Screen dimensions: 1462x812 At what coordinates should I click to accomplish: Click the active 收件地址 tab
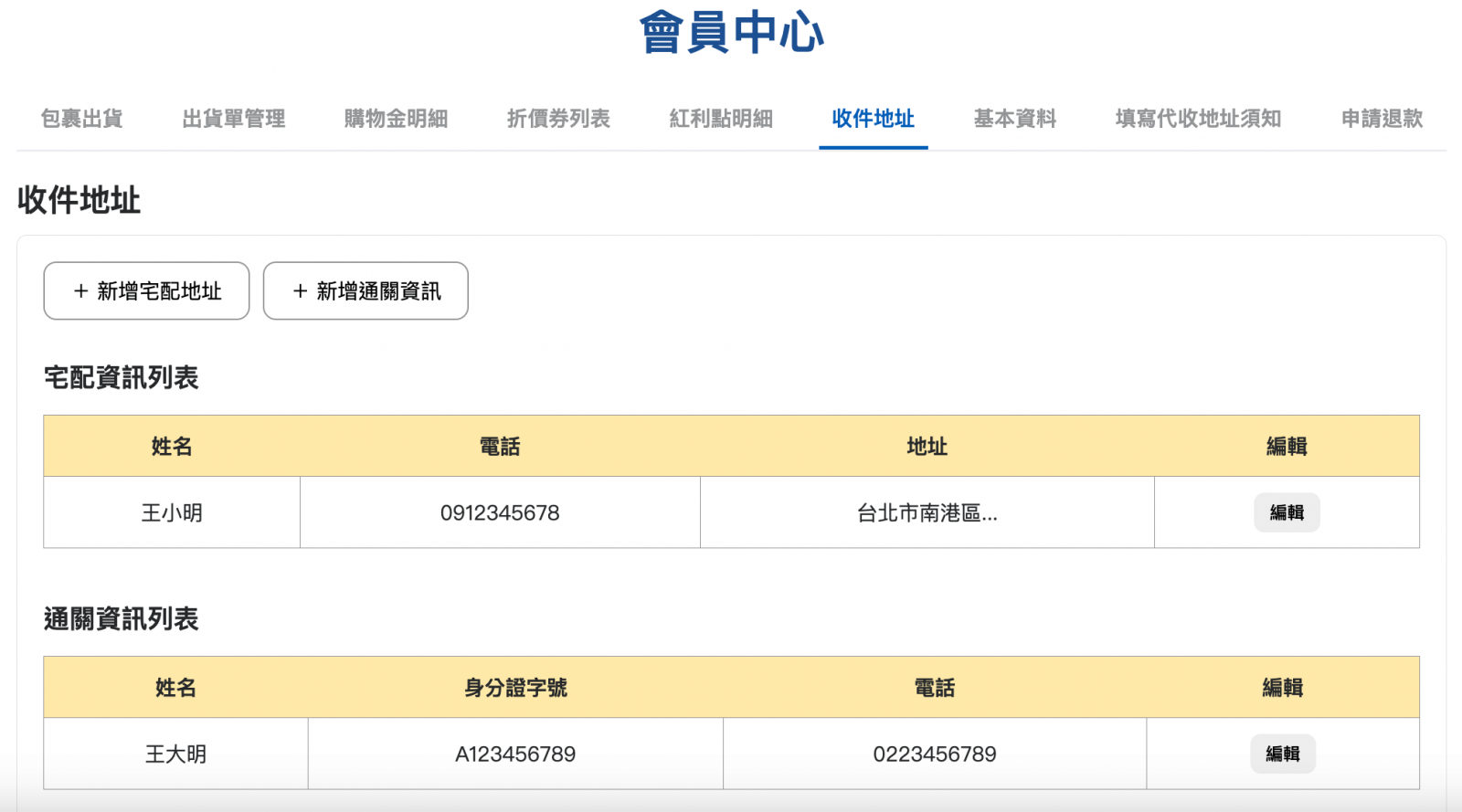pos(873,119)
